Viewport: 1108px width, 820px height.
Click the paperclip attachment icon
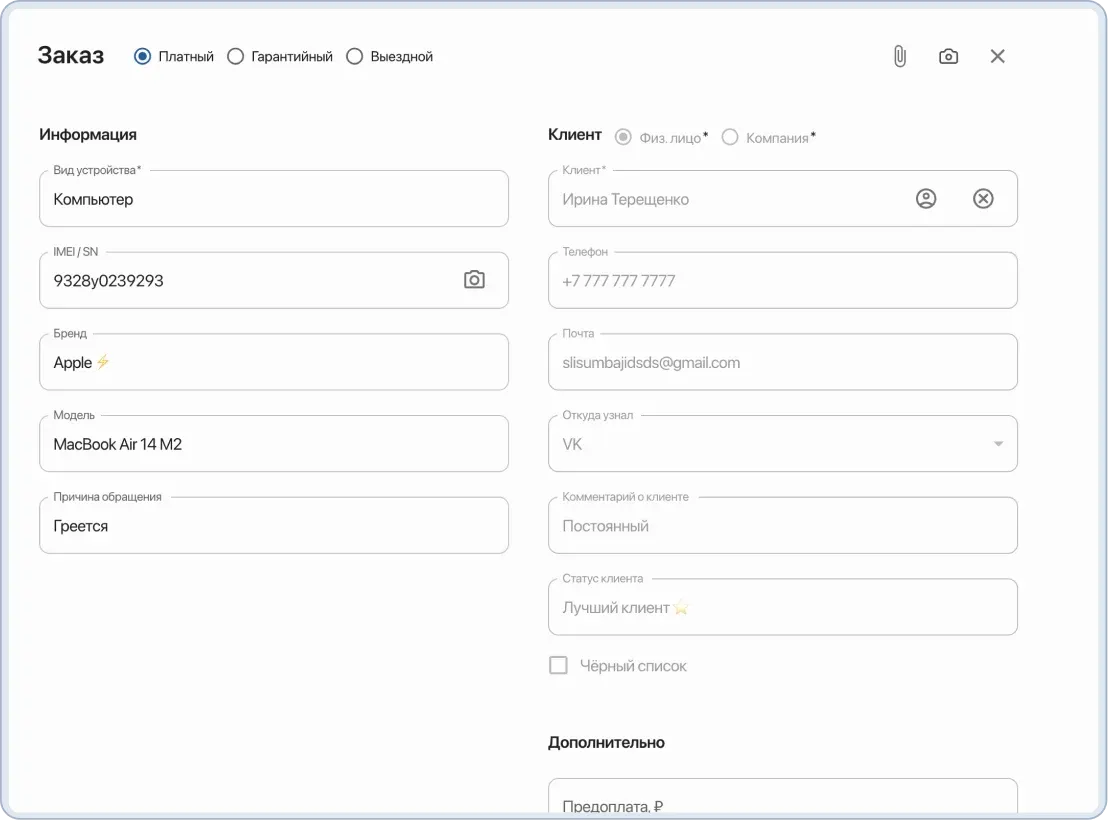pos(898,56)
